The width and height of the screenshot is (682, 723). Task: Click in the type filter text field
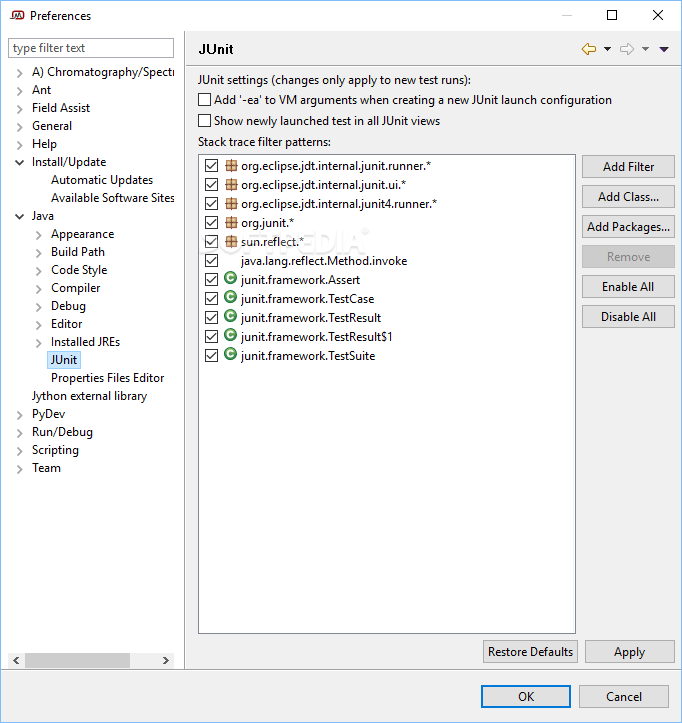tap(91, 48)
